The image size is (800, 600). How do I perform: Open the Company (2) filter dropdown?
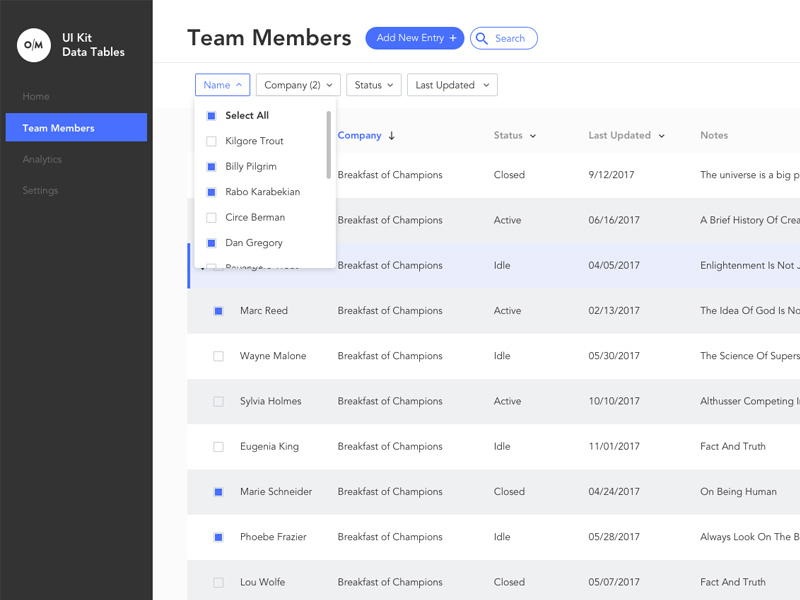(298, 85)
